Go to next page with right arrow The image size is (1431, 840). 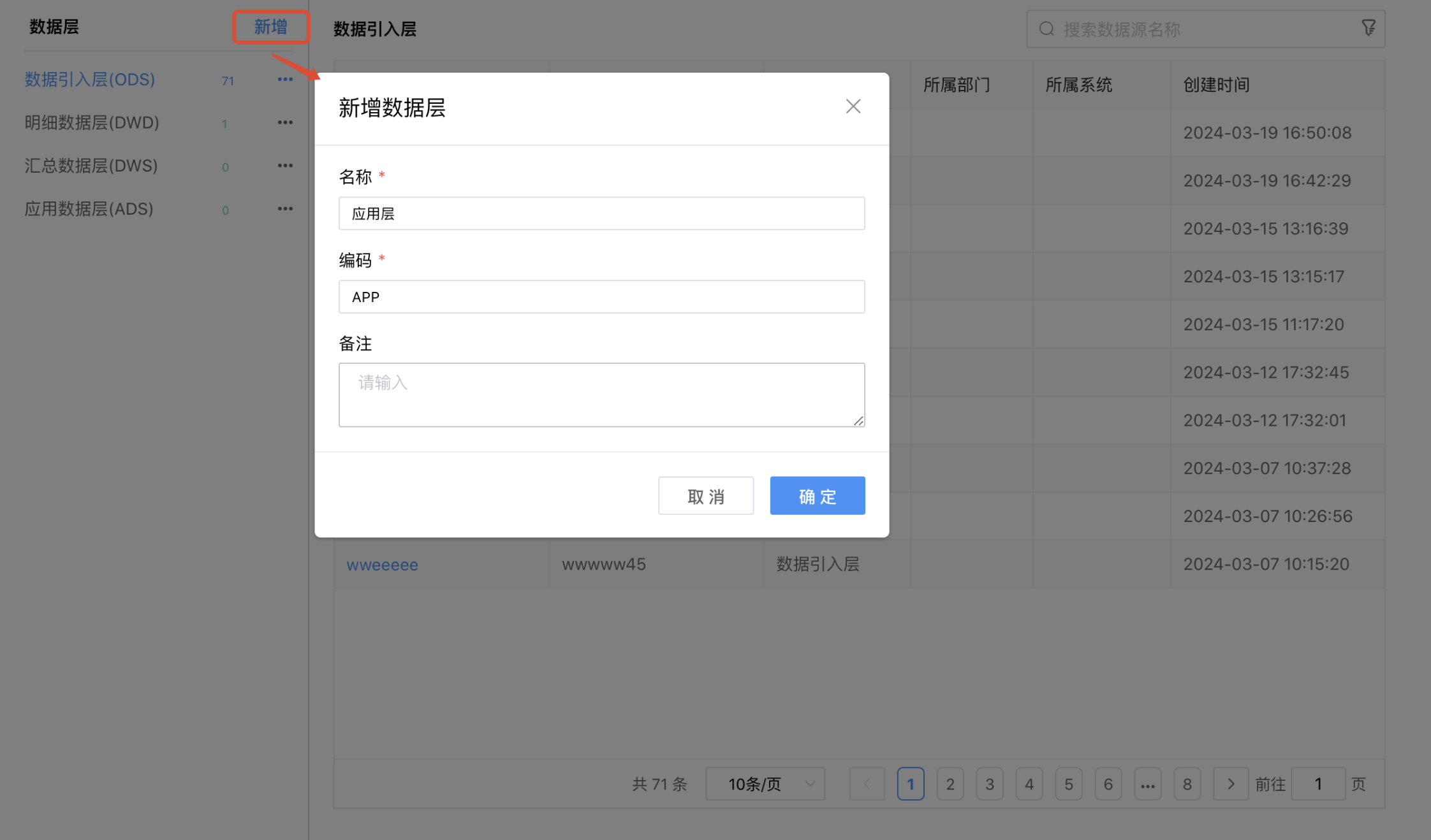coord(1230,784)
